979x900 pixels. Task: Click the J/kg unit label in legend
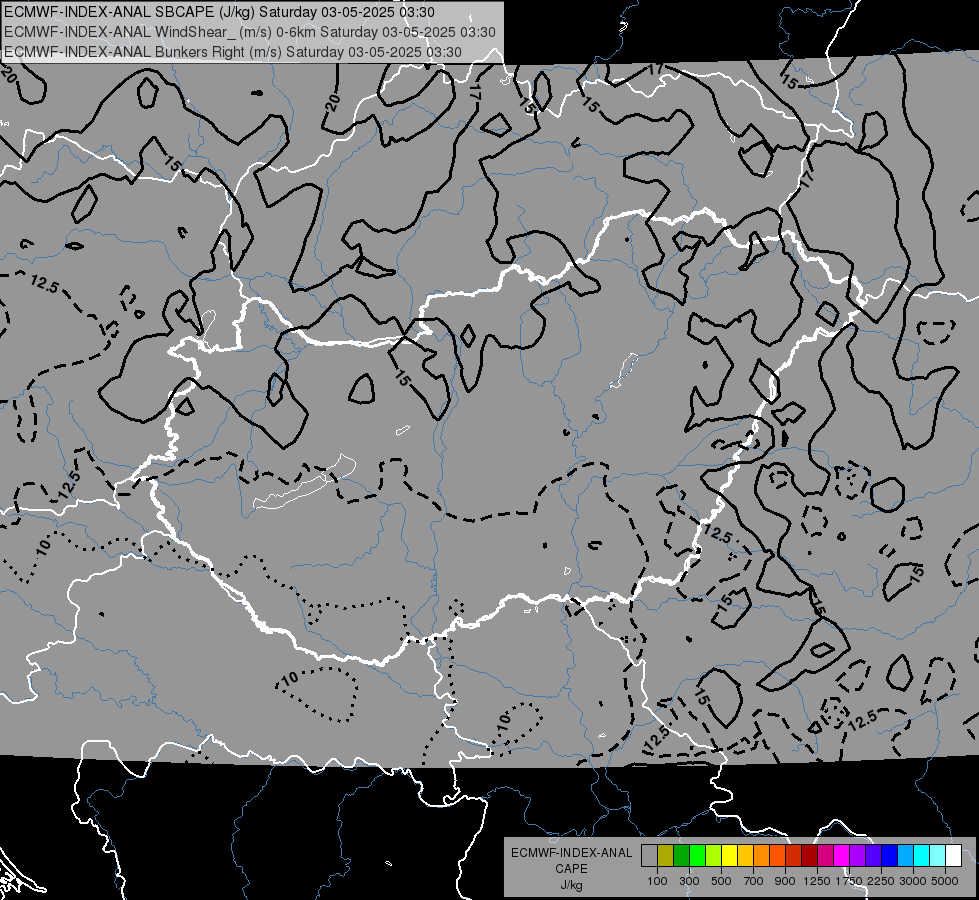coord(571,884)
